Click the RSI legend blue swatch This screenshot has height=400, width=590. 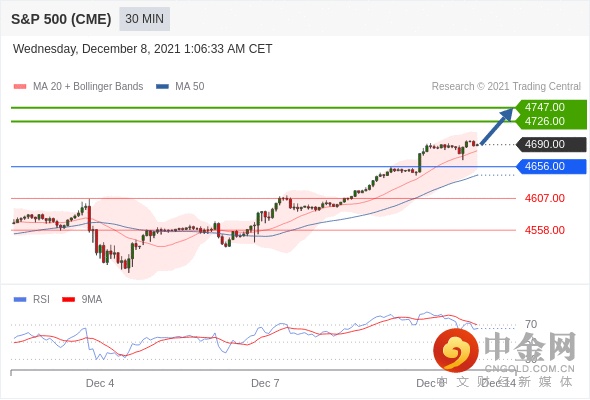(20, 300)
